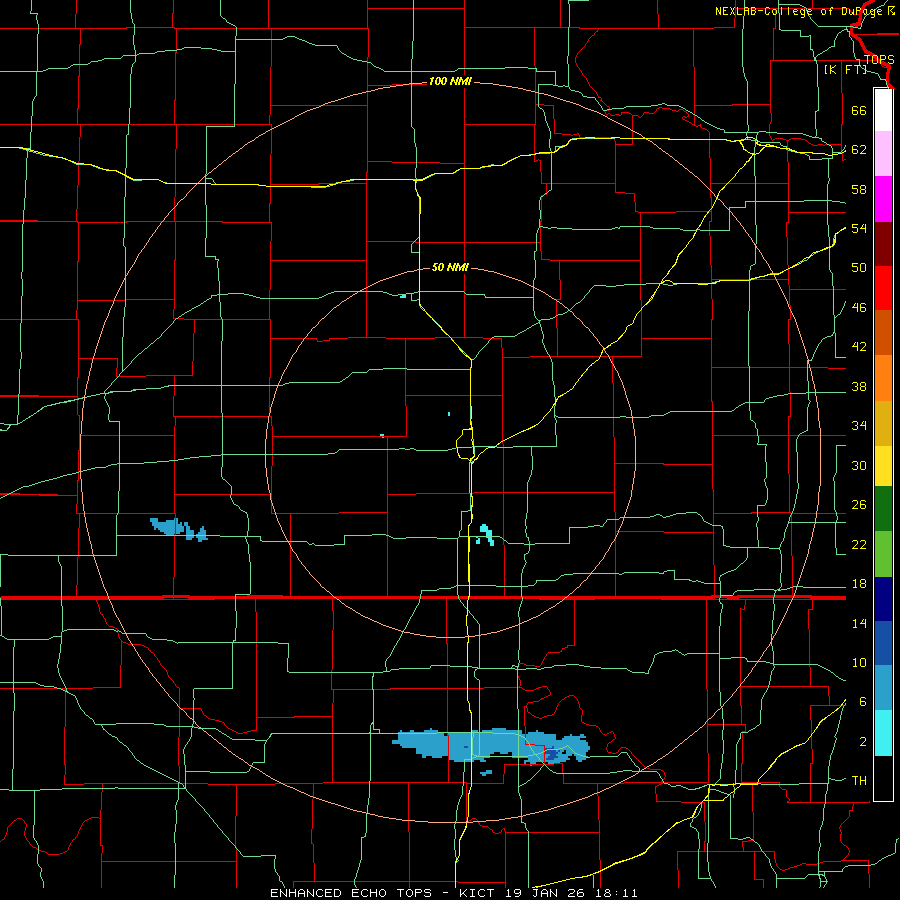Click the cyan echo south of radar center
The image size is (900, 900).
[486, 534]
